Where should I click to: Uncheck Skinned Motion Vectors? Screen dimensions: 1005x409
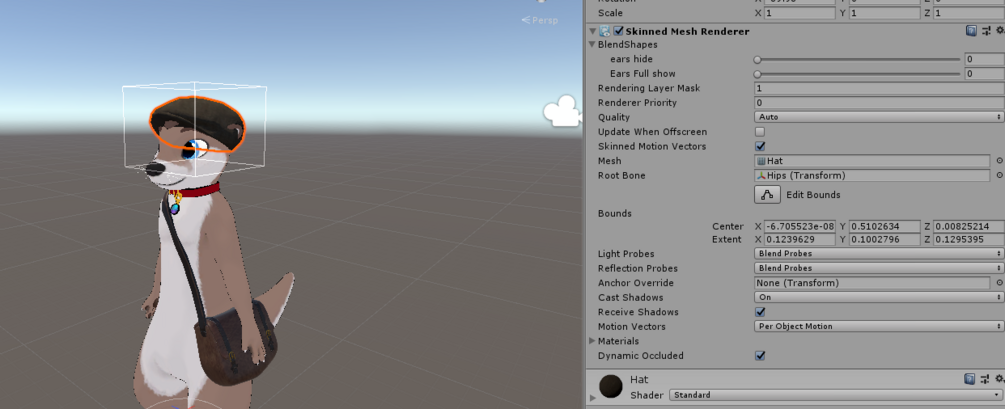pos(760,147)
